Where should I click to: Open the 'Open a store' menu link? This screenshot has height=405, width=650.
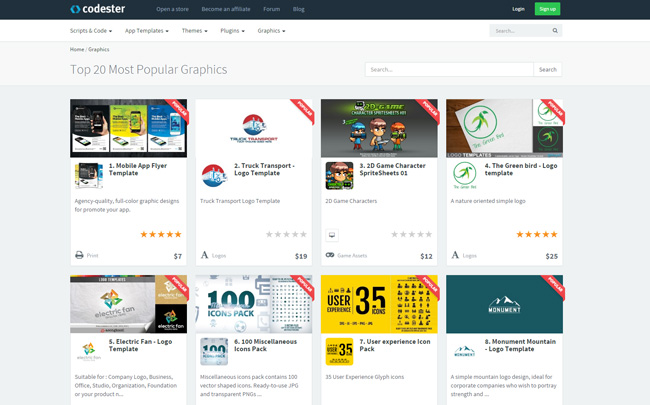point(172,9)
